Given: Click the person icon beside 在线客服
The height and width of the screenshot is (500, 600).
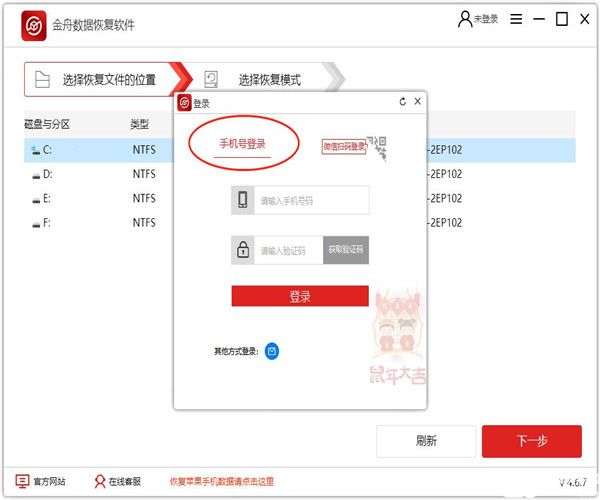Looking at the screenshot, I should pyautogui.click(x=99, y=481).
